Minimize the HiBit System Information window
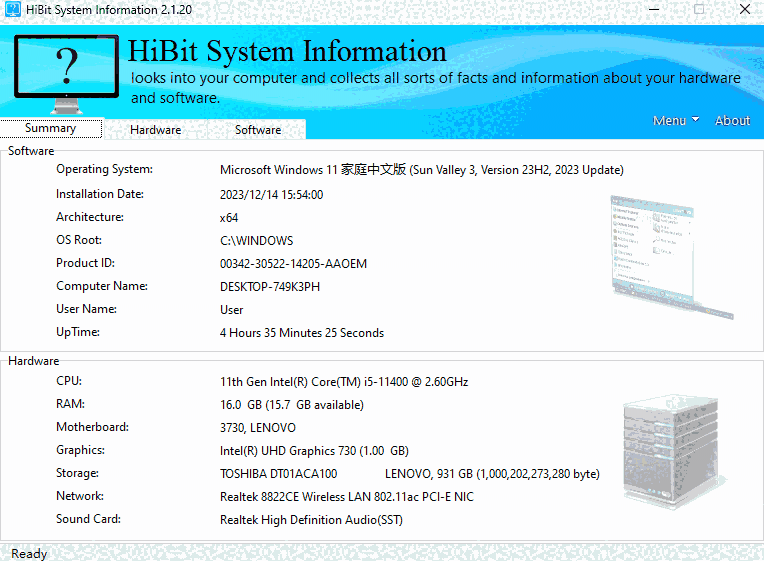 [654, 9]
